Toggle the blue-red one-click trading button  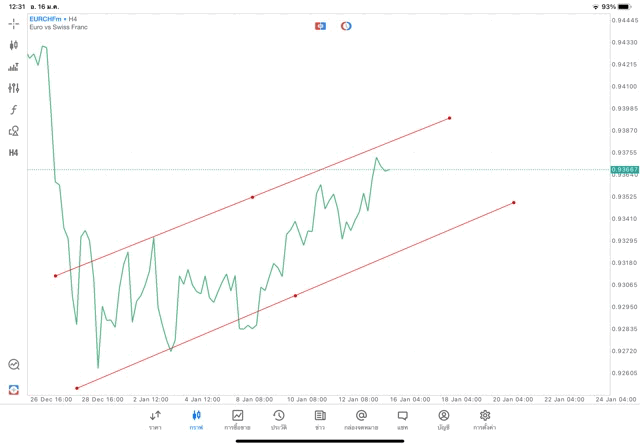[x=320, y=25]
